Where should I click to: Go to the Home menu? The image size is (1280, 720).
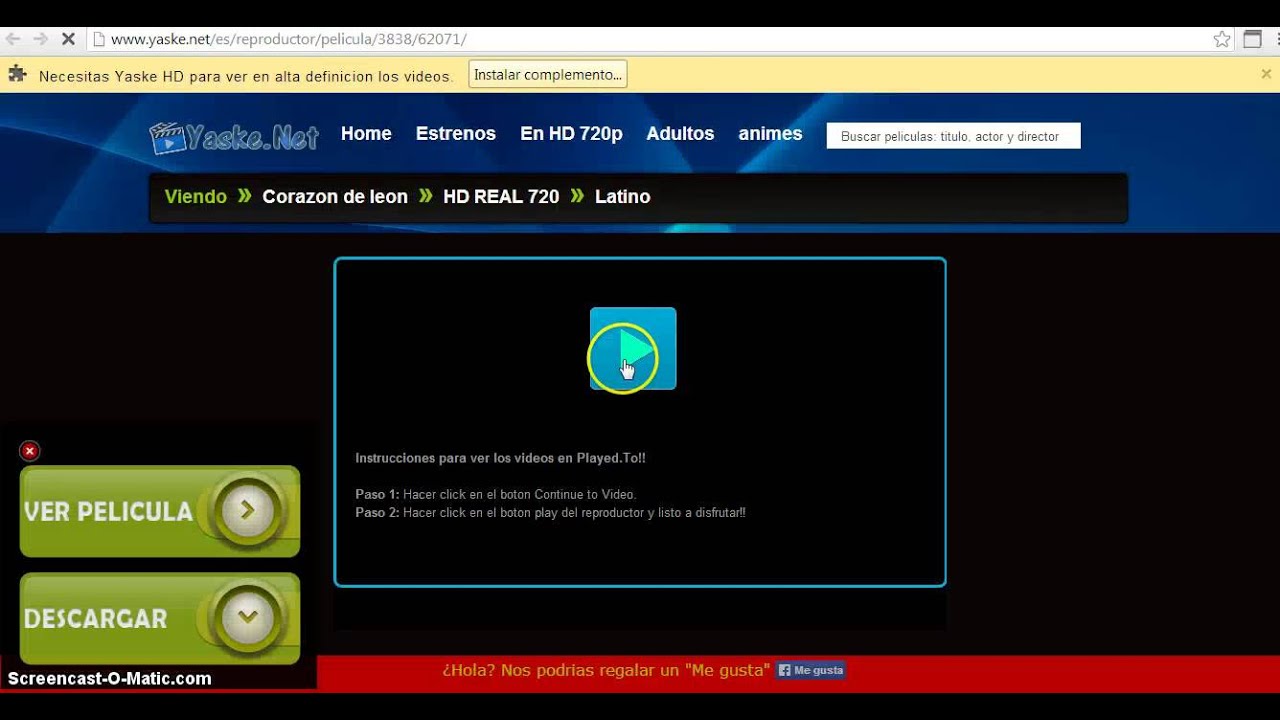click(366, 134)
